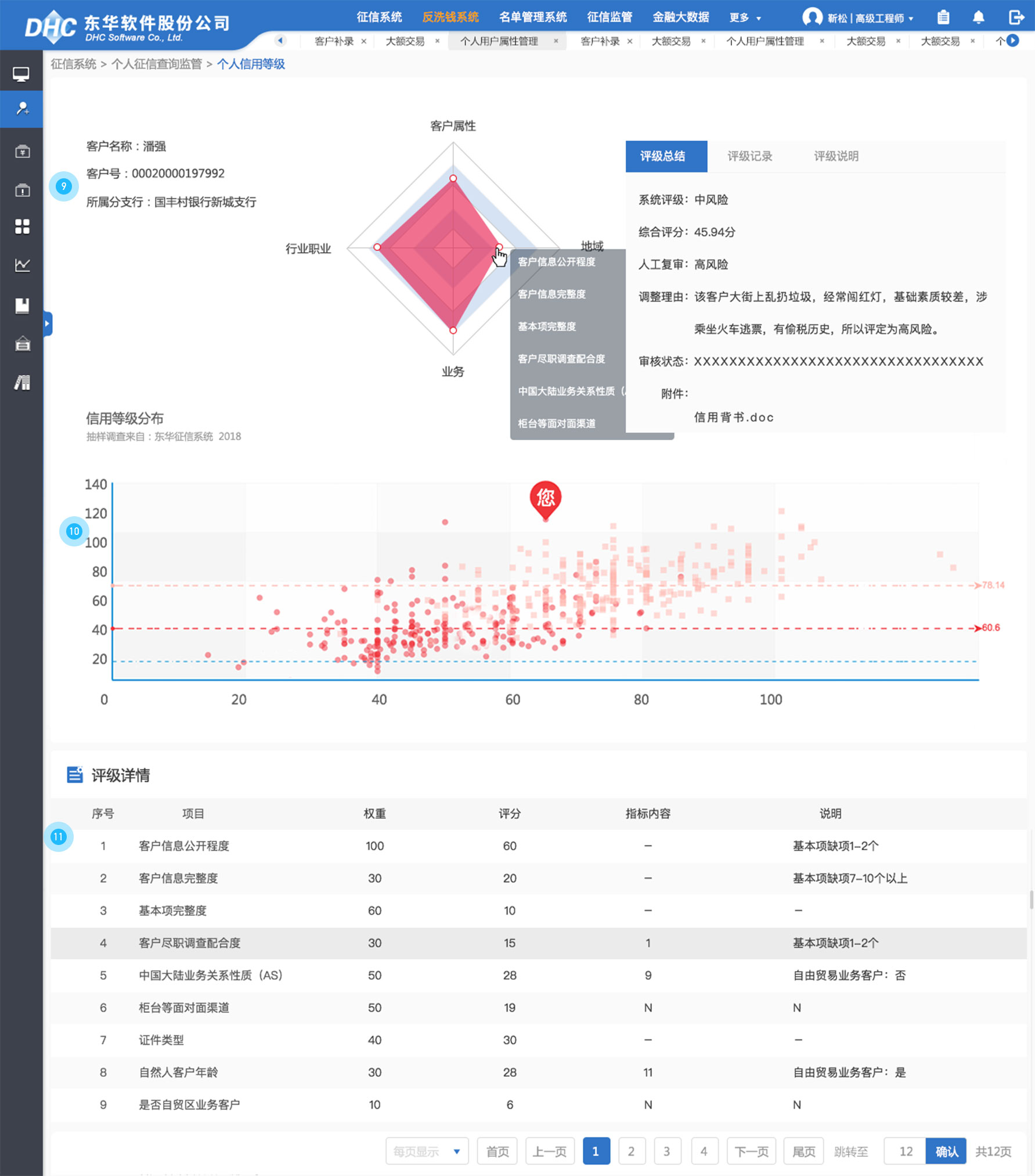
Task: Click the exclamation alert box sidebar icon
Action: point(22,190)
